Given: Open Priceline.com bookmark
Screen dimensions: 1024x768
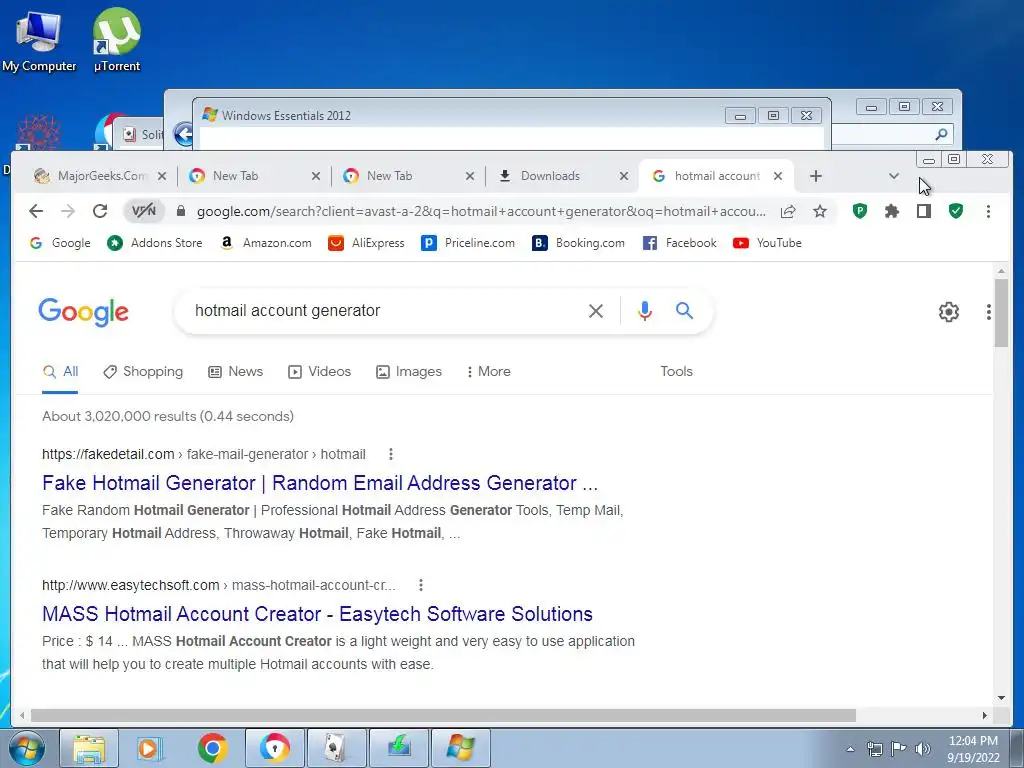Looking at the screenshot, I should [x=468, y=243].
